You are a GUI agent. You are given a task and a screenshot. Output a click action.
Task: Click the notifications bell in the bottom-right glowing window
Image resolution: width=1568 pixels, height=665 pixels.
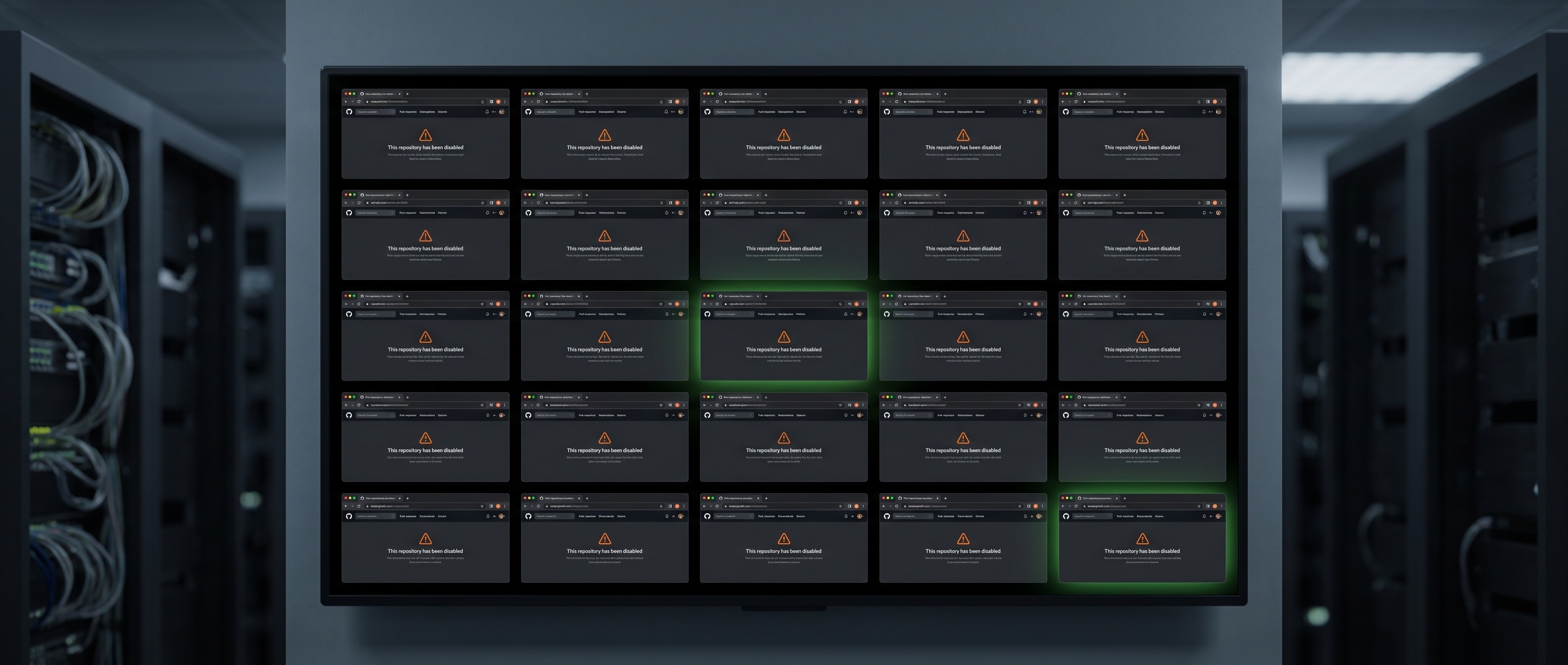(1205, 517)
